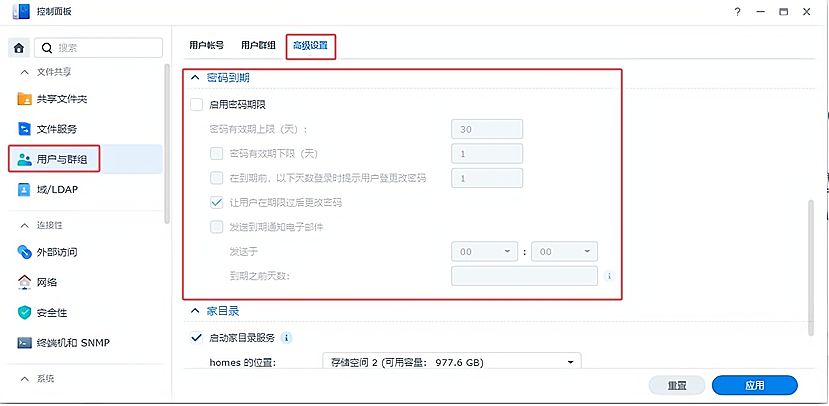
Task: Enable the 启用密码期限 checkbox
Action: (196, 104)
